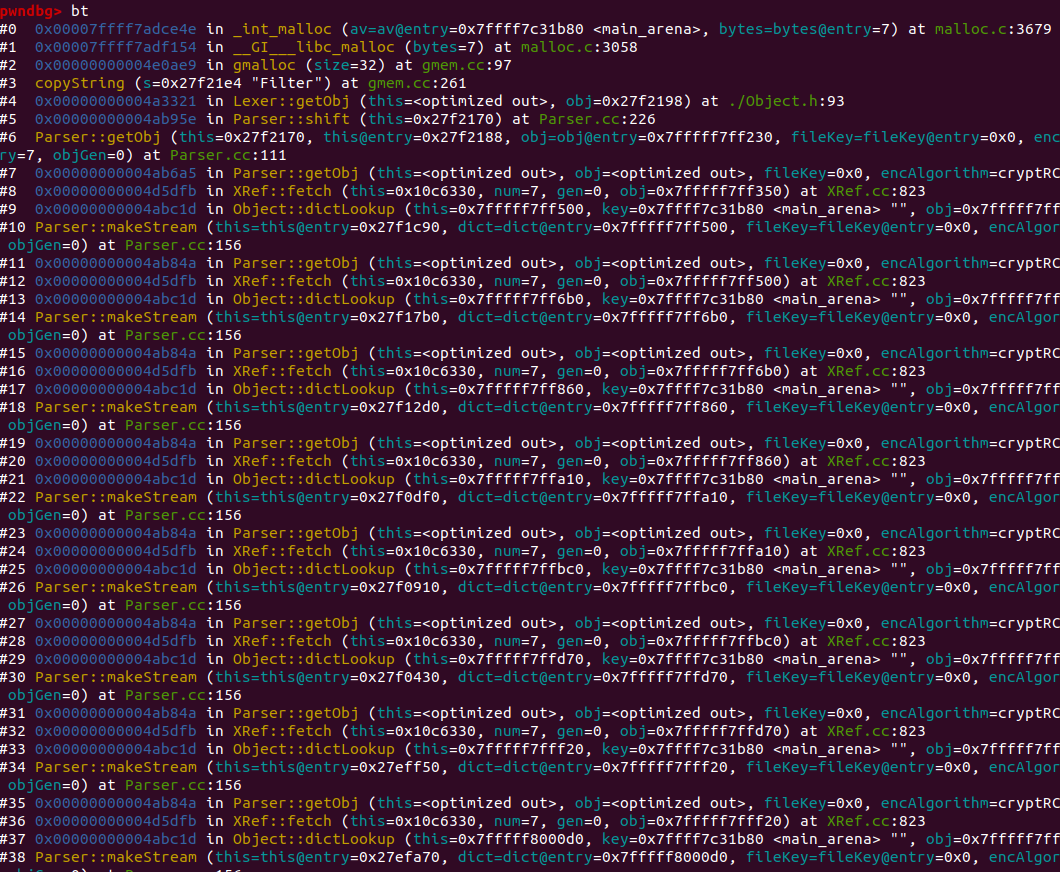Click '__GI___libc_malloc' in frame #1
Viewport: 1060px width, 872px height.
[314, 47]
